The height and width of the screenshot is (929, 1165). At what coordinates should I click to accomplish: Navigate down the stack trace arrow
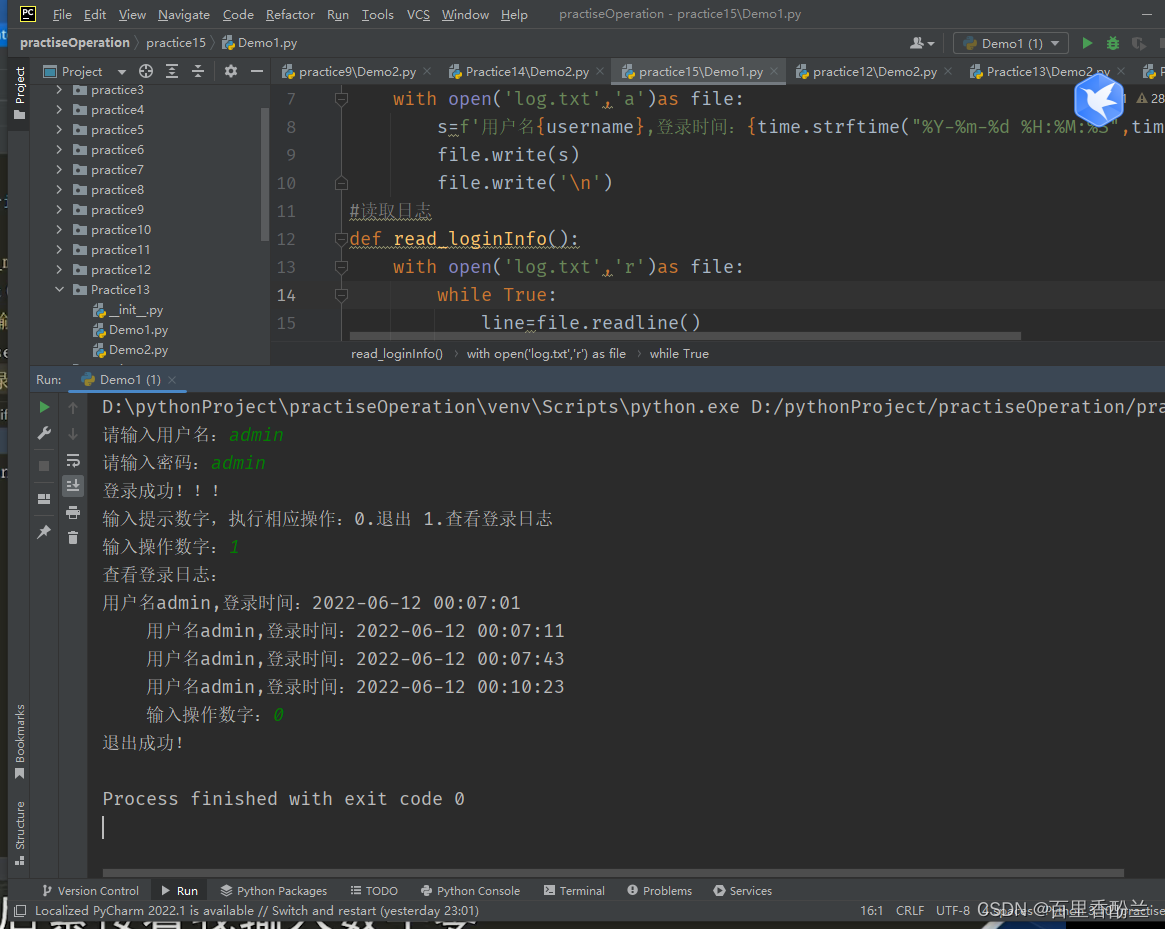(x=73, y=434)
